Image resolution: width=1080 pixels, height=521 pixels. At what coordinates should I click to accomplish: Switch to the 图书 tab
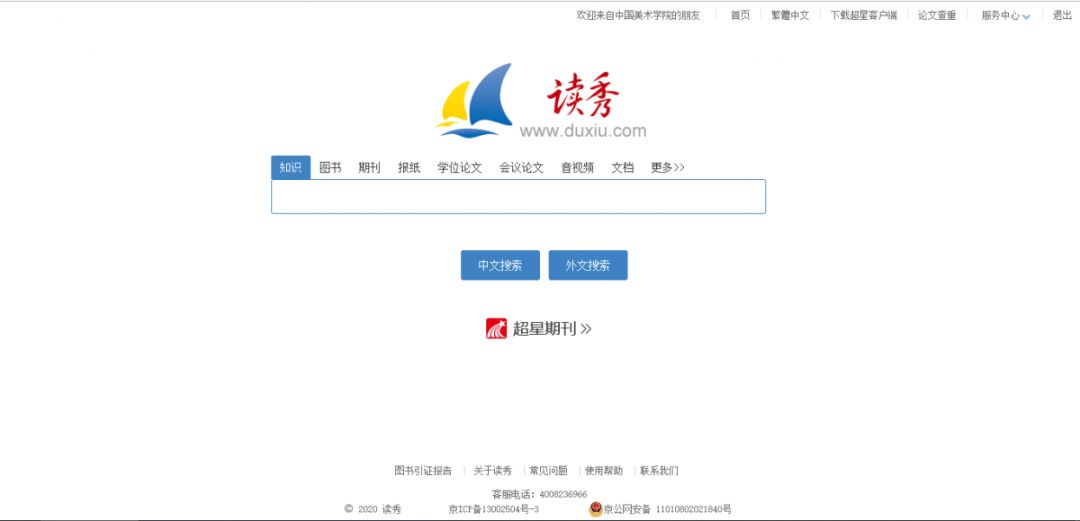[x=330, y=167]
